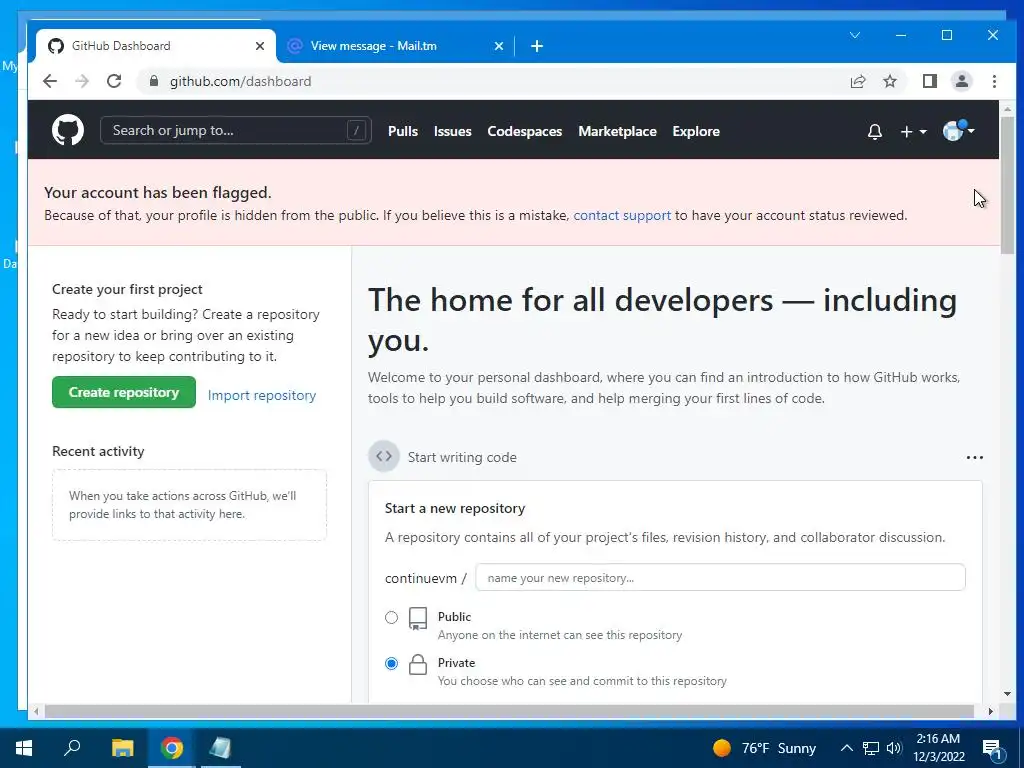Open the three-dot menu beside Start writing code

[974, 457]
